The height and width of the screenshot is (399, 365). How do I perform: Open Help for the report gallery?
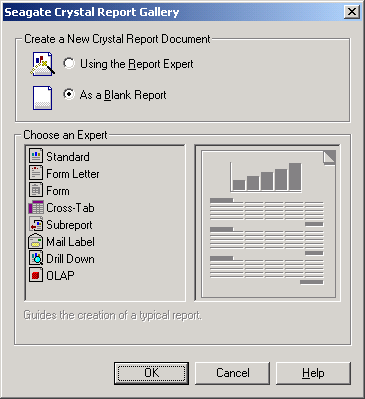(x=313, y=373)
